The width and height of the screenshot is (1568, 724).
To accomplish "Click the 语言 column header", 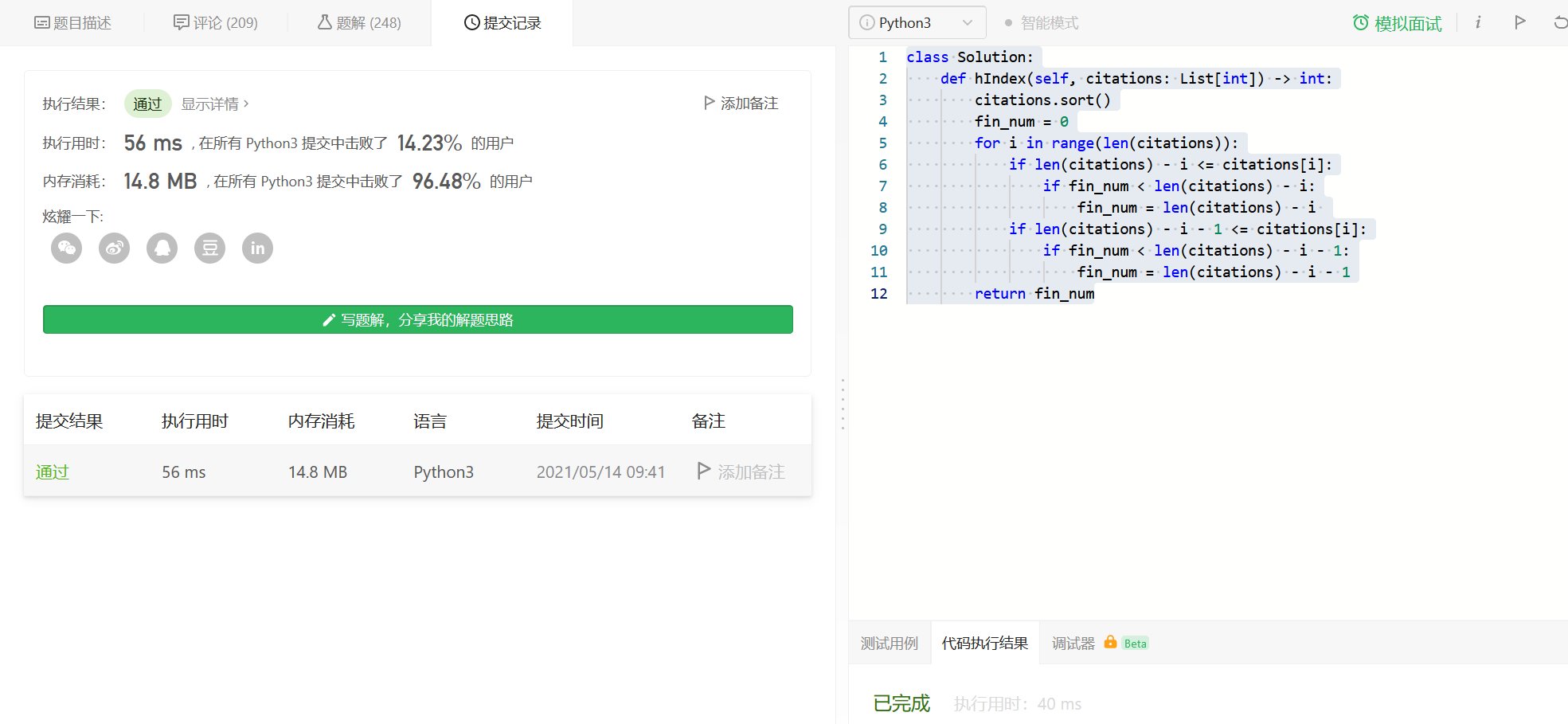I will click(x=430, y=421).
